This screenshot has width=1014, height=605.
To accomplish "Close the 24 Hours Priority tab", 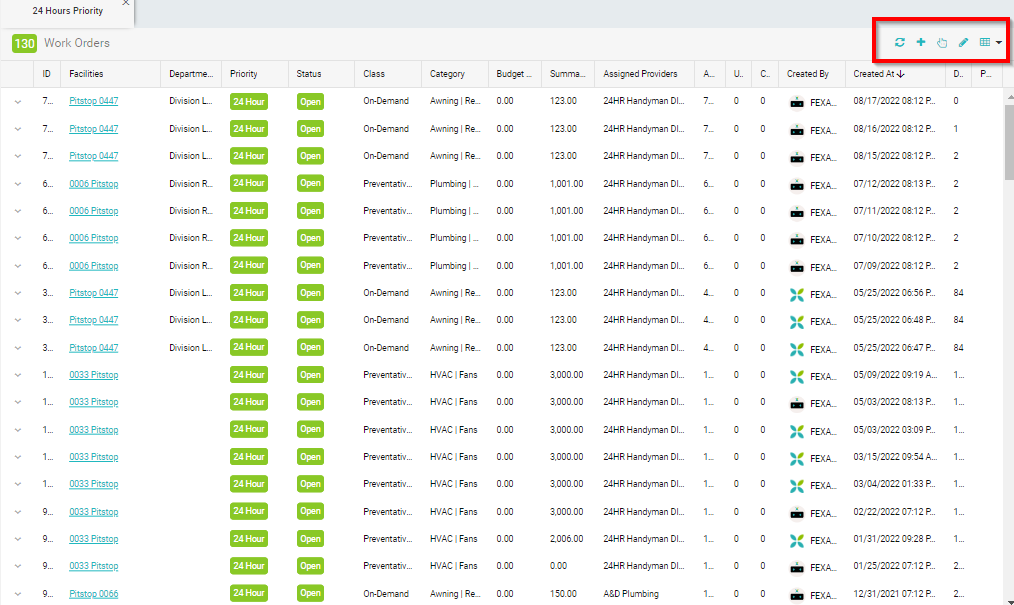I will (x=125, y=3).
